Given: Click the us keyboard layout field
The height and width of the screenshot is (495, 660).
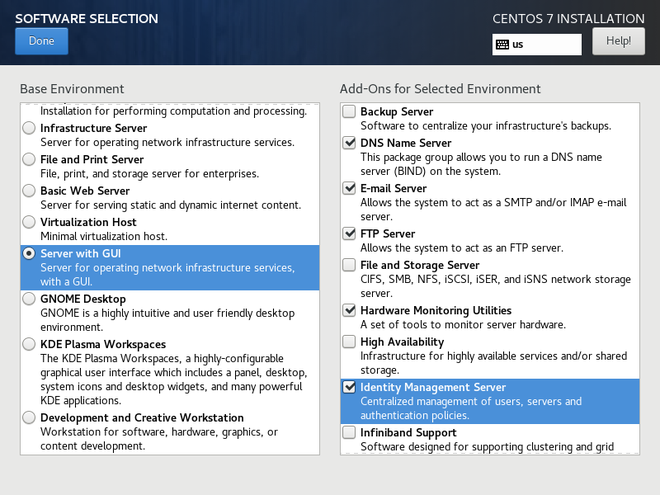Looking at the screenshot, I should [x=543, y=45].
